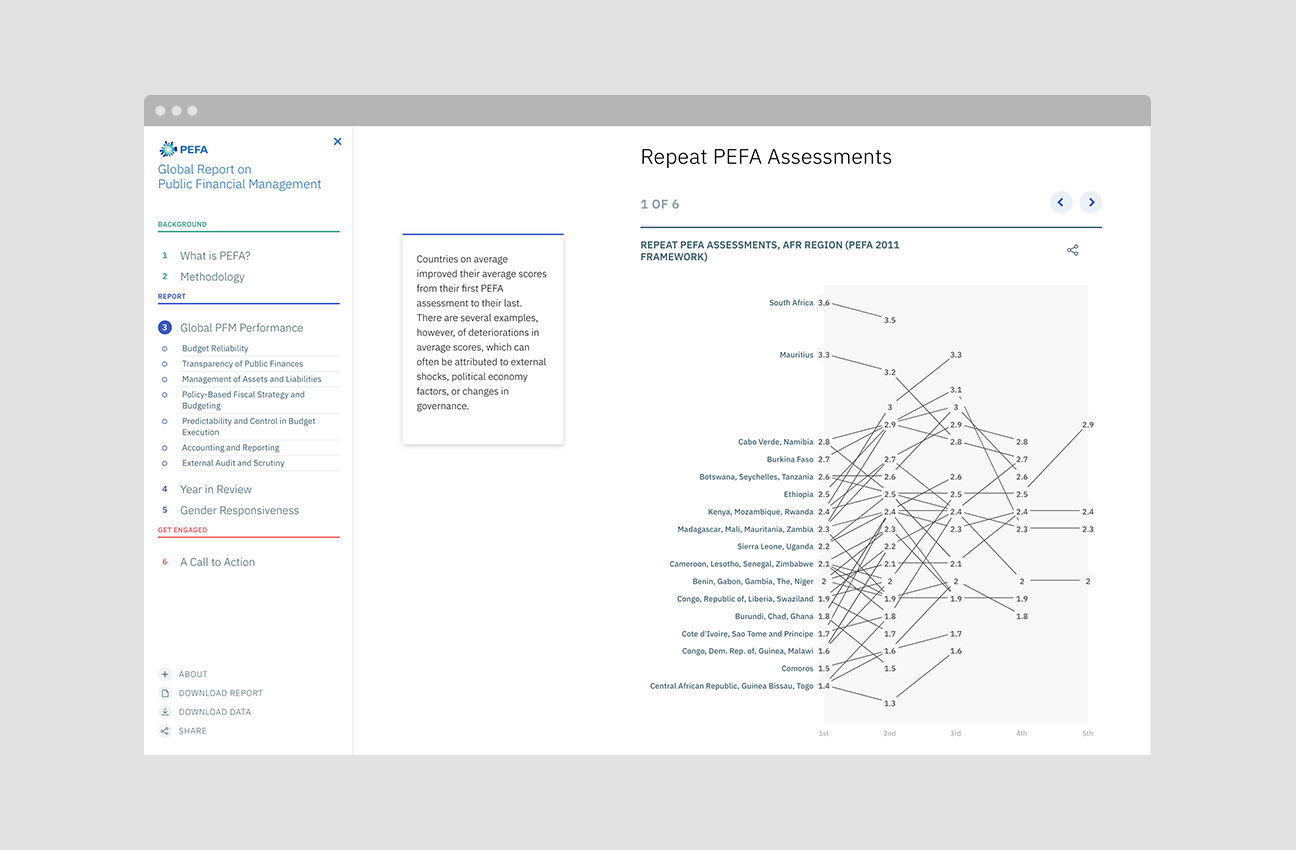Image resolution: width=1296 pixels, height=850 pixels.
Task: Share the chart via share icon
Action: tap(1073, 250)
